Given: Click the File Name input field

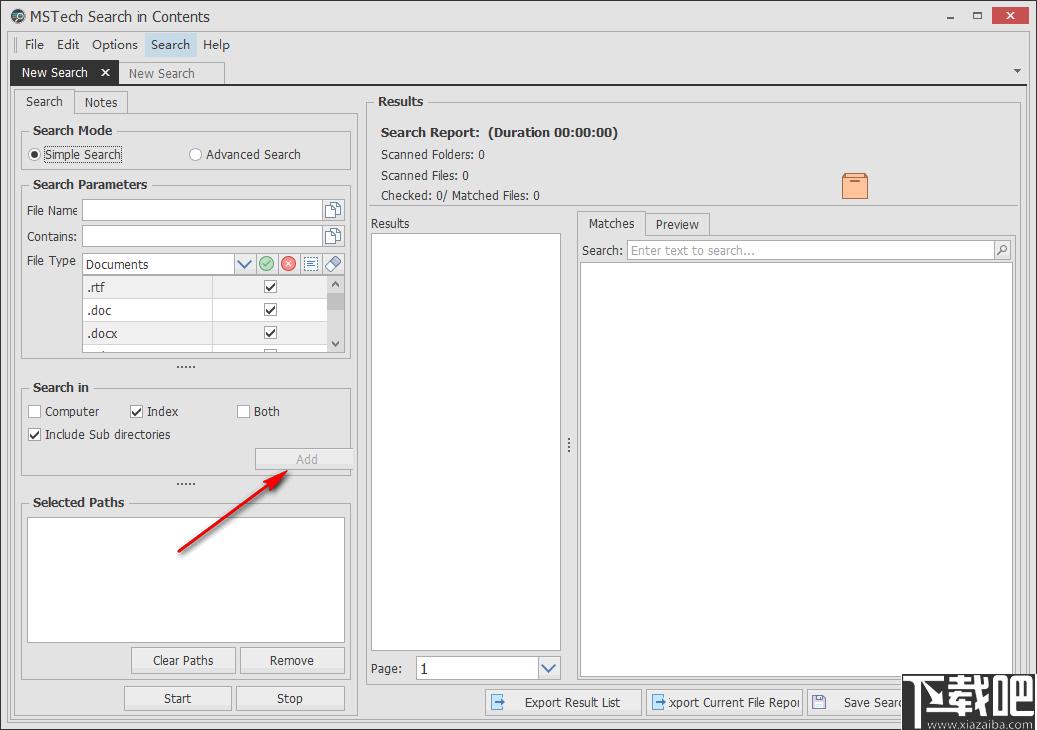Looking at the screenshot, I should pos(202,210).
